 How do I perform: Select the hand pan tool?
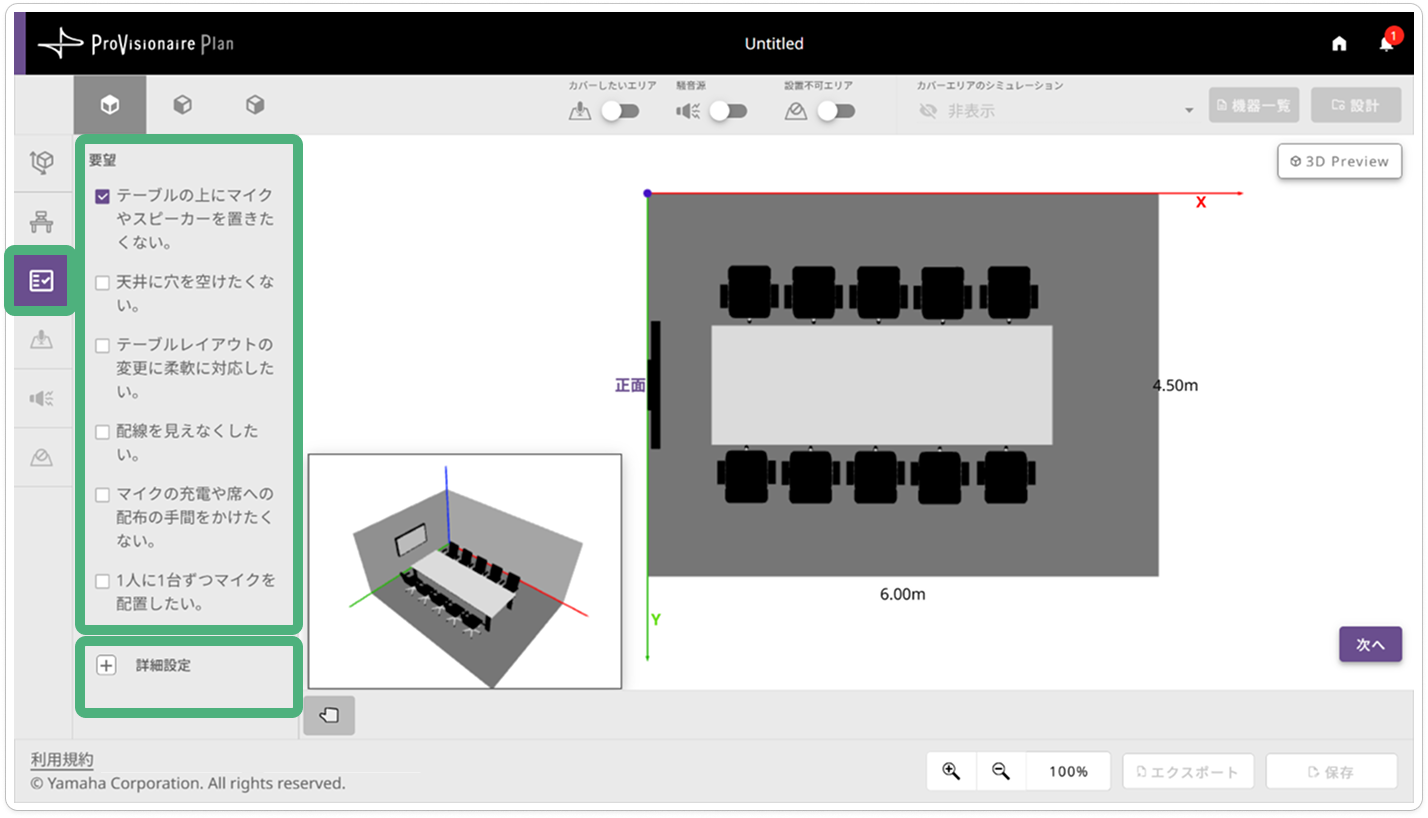click(329, 715)
